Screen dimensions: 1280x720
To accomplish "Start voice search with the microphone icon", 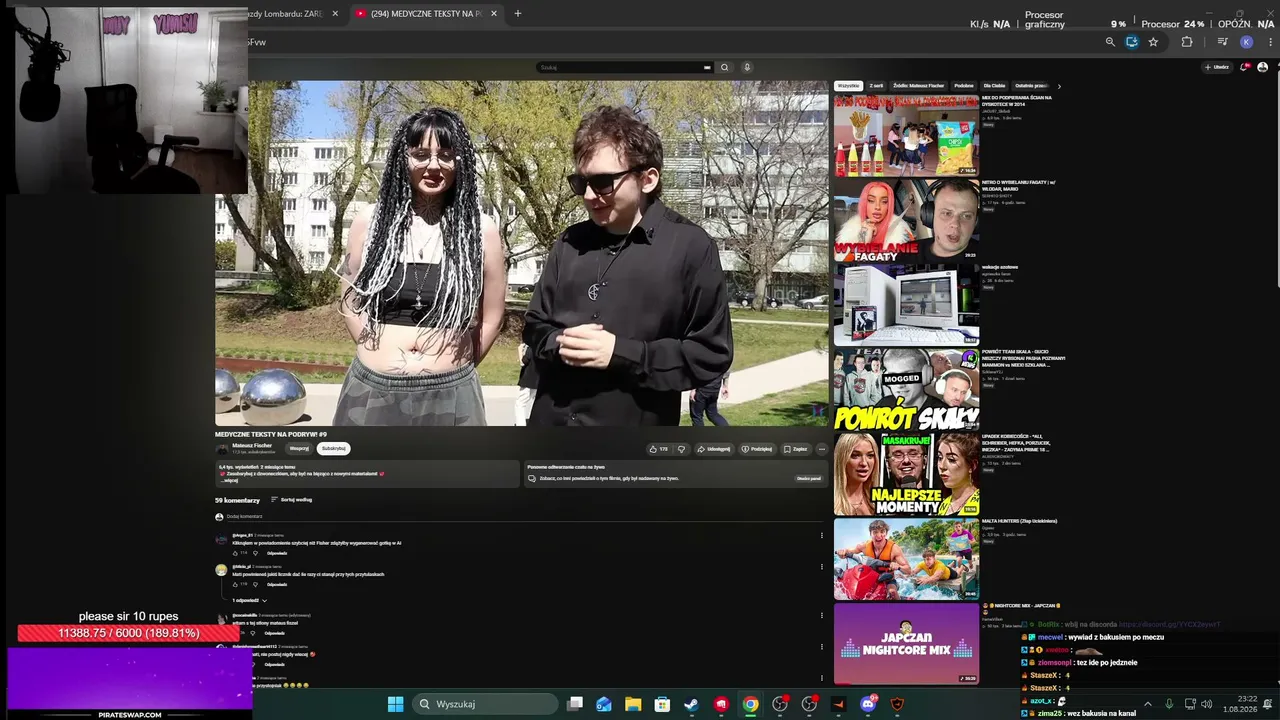I will coord(746,67).
